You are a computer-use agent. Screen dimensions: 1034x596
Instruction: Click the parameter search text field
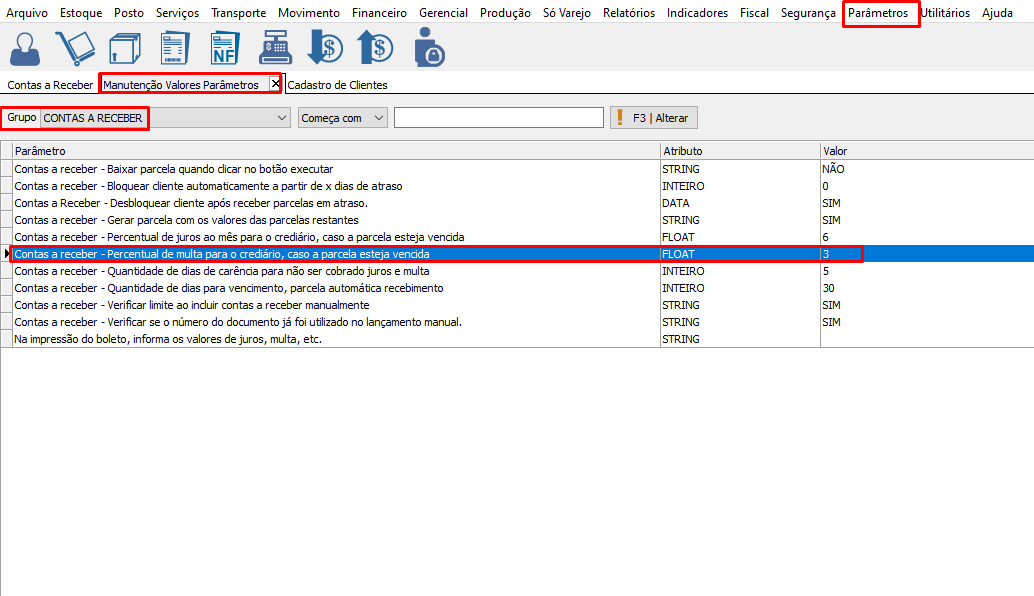point(498,118)
